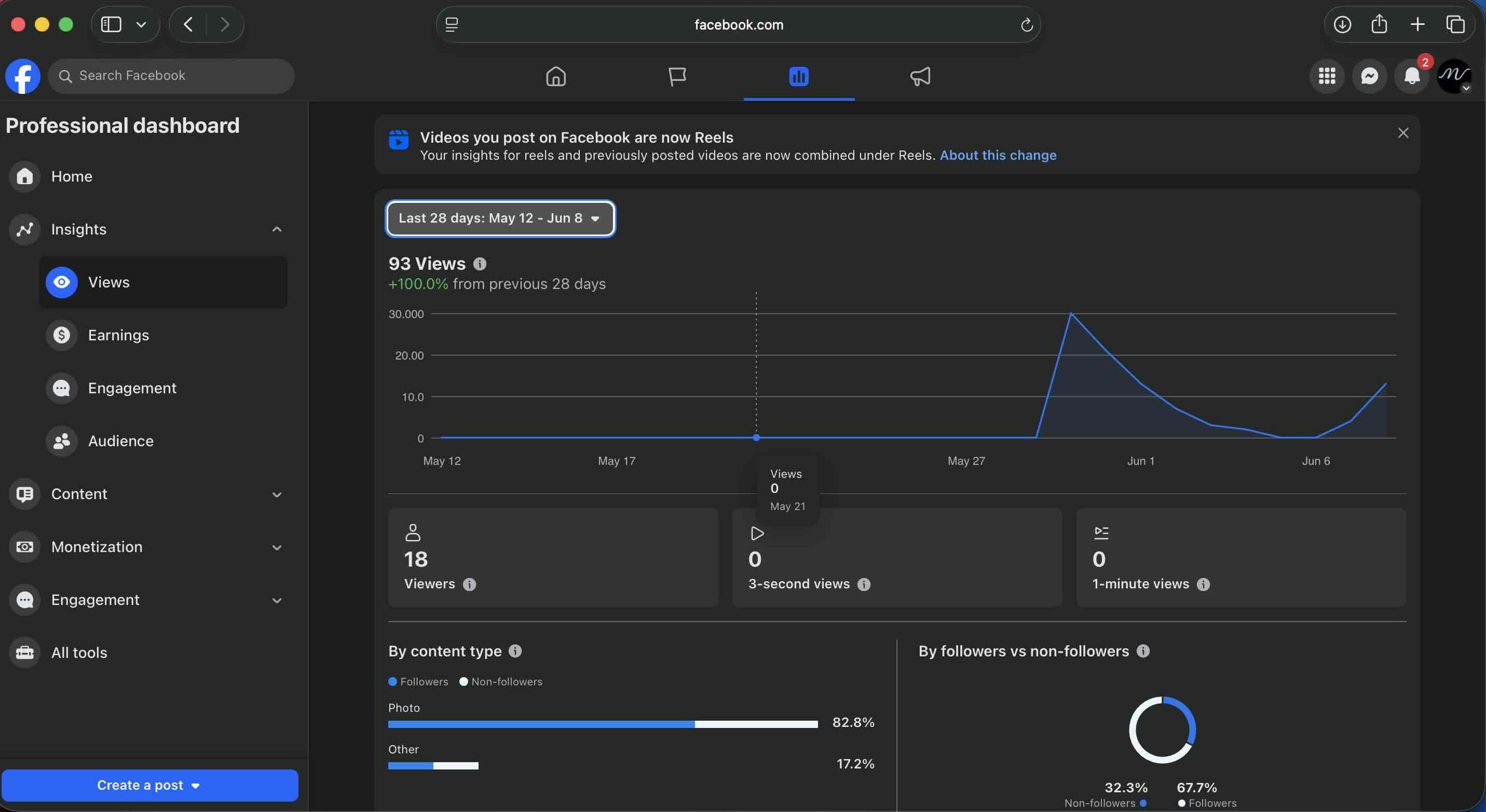The height and width of the screenshot is (812, 1486).
Task: Expand the Monetization section
Action: pyautogui.click(x=277, y=548)
